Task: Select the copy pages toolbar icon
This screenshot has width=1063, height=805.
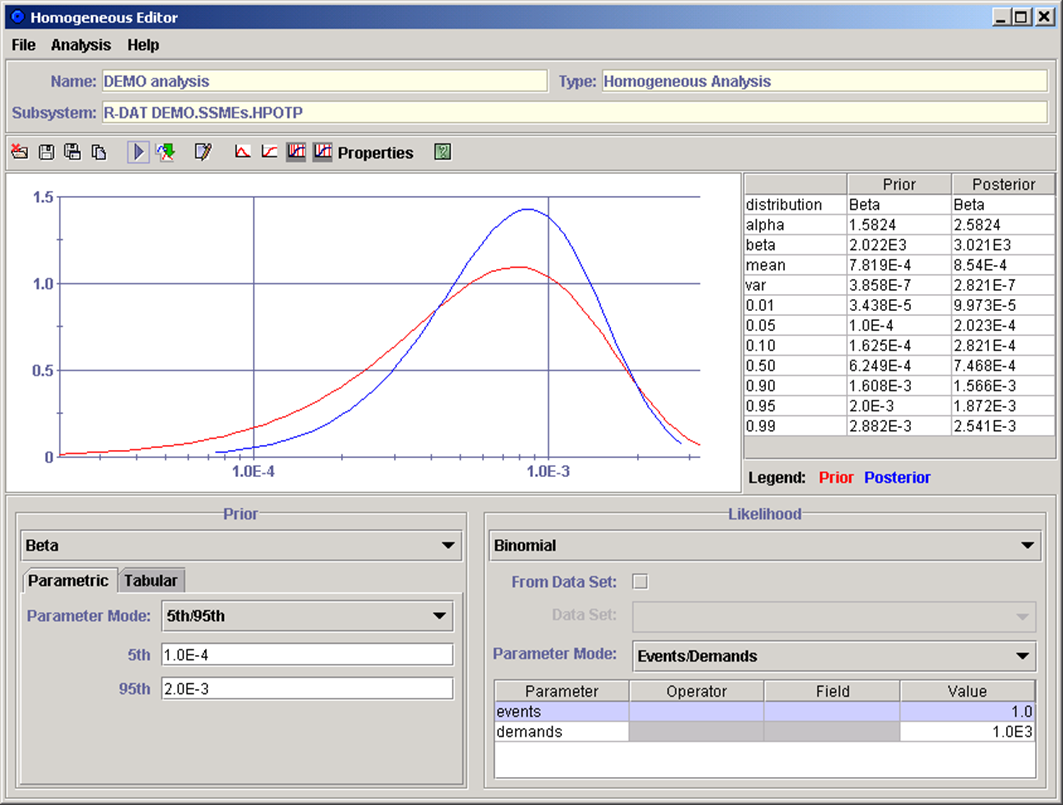Action: (100, 152)
